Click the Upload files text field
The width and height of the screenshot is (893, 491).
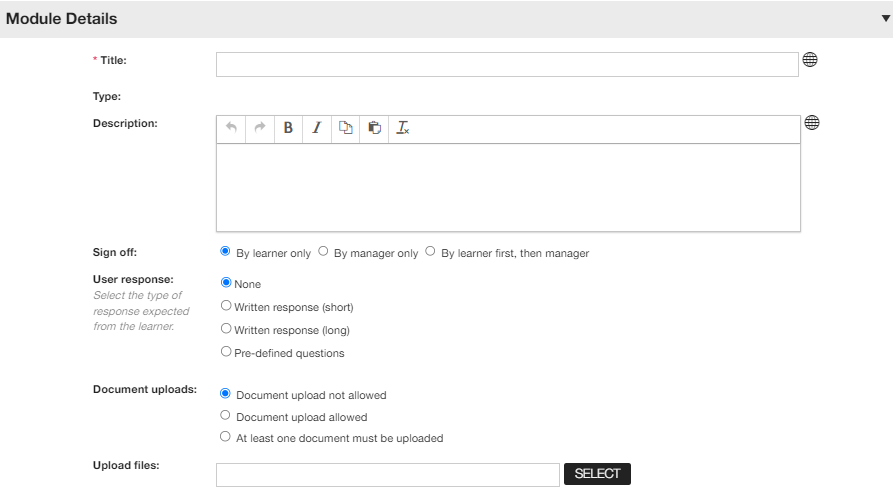pos(388,475)
